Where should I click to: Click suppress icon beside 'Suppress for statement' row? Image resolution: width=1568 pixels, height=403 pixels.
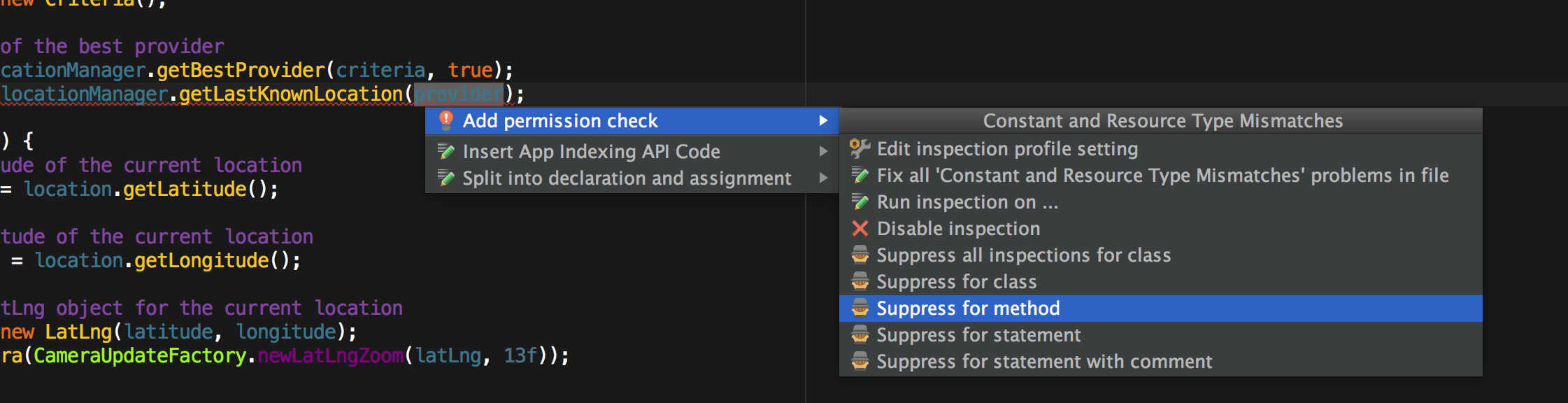(x=860, y=335)
